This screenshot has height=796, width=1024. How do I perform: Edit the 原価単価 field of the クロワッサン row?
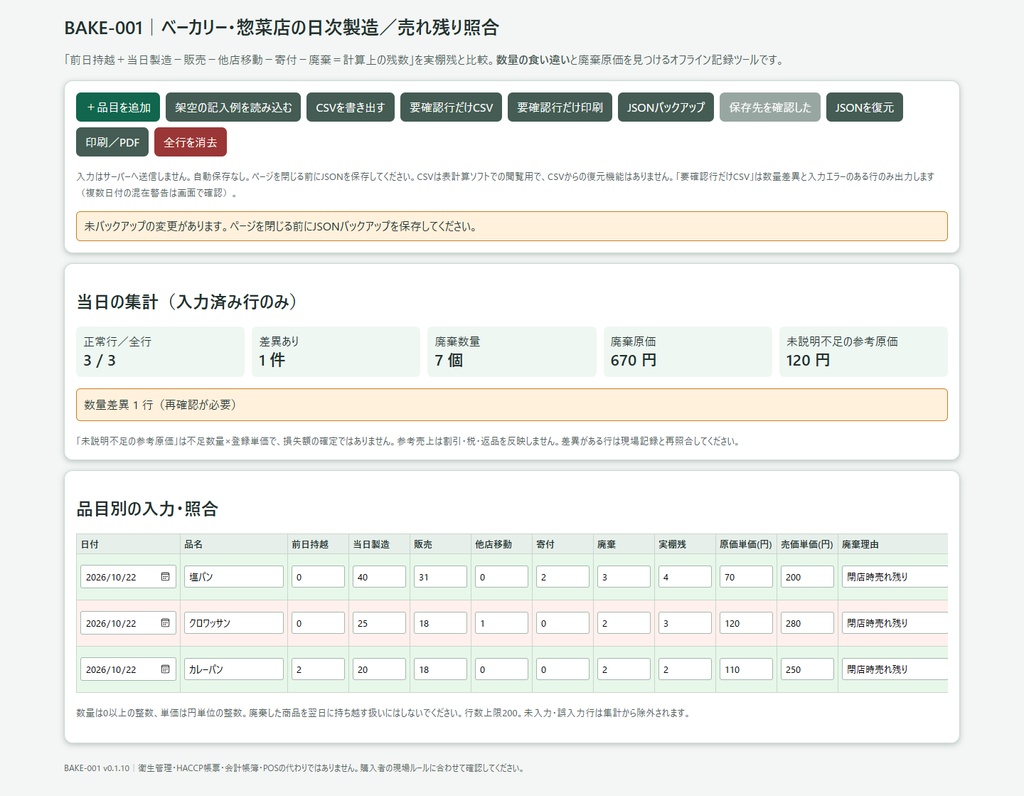(x=746, y=623)
